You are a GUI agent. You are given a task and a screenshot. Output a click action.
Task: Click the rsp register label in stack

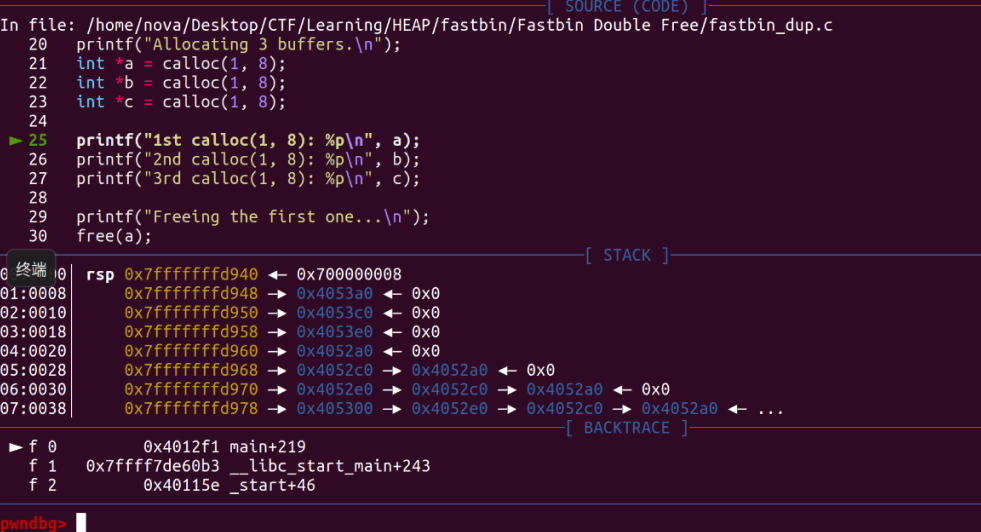pyautogui.click(x=100, y=275)
